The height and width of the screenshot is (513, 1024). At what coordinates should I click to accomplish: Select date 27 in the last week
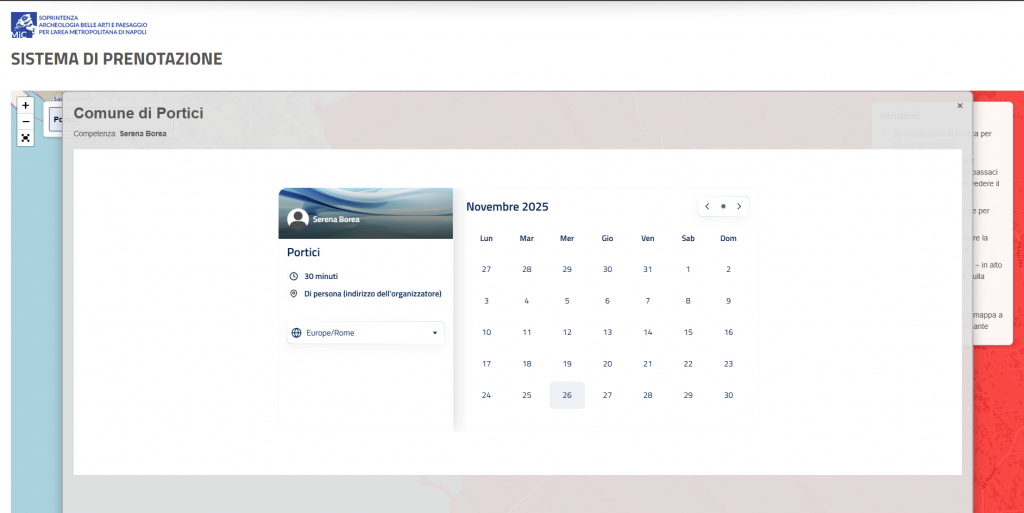click(607, 395)
